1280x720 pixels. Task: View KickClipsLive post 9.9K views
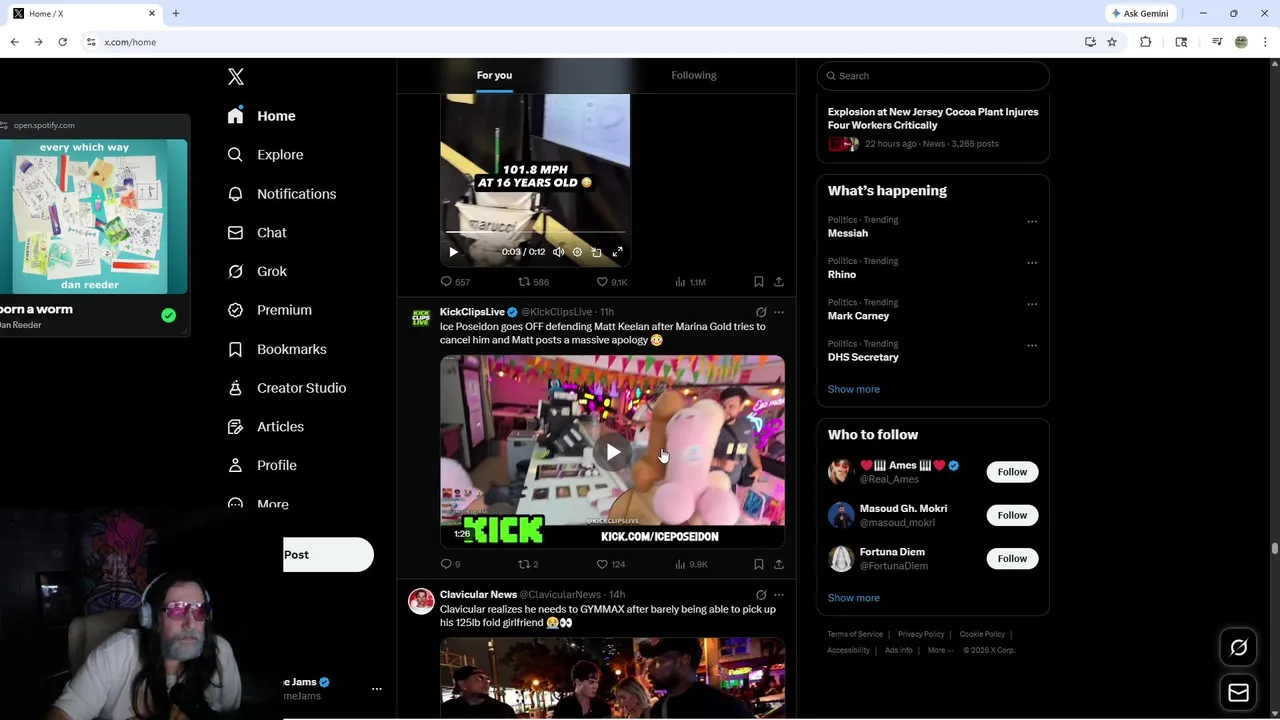pos(691,564)
